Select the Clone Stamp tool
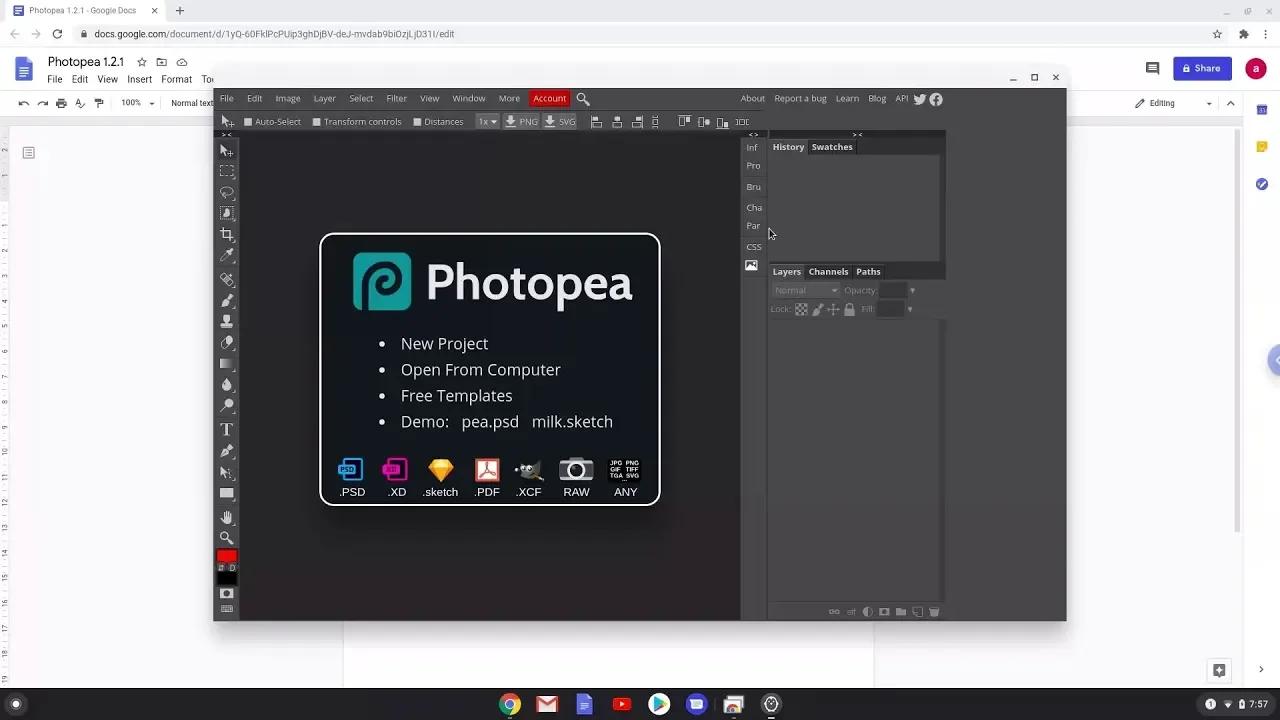This screenshot has width=1280, height=720. pos(227,320)
